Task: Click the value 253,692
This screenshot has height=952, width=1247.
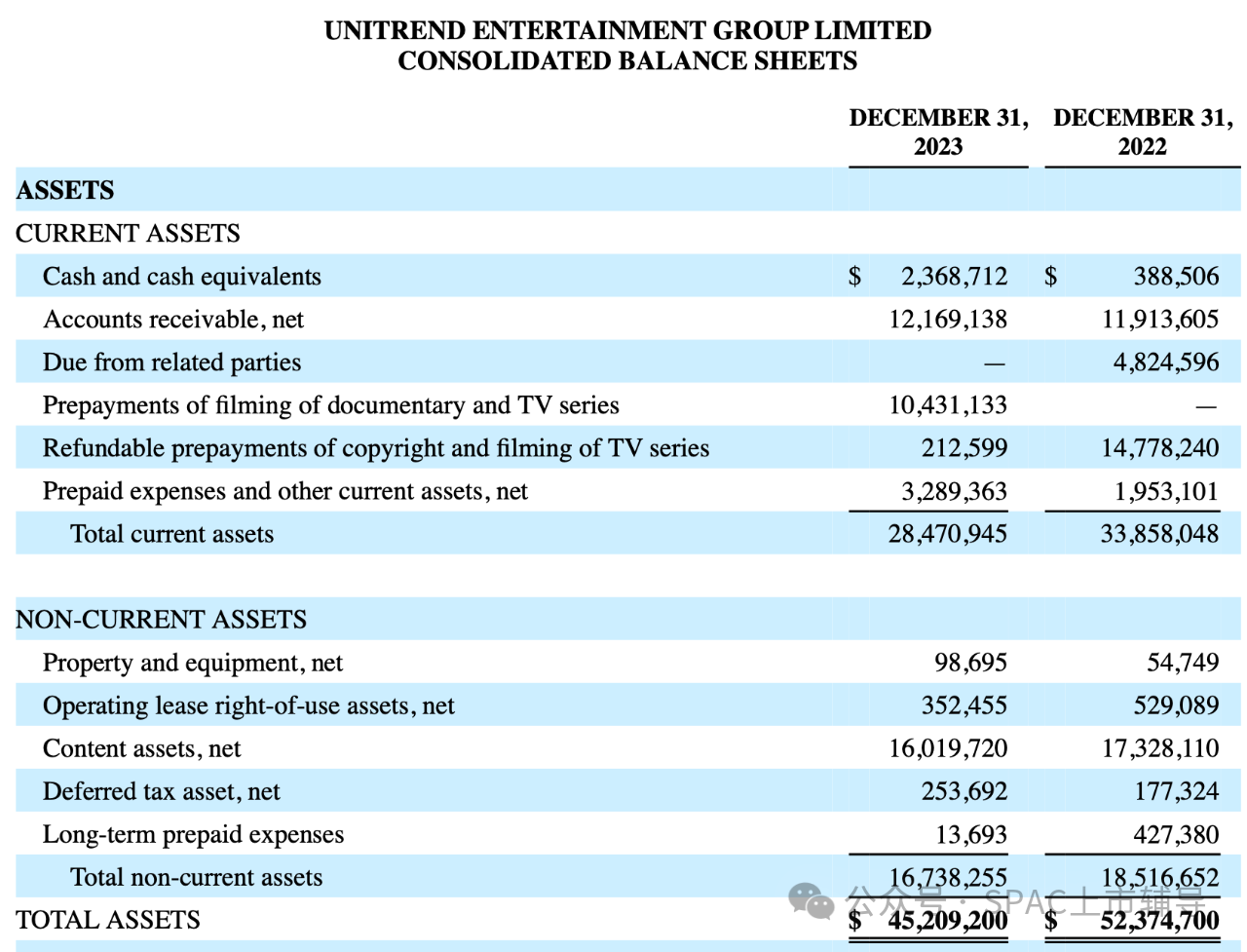Action: pyautogui.click(x=964, y=791)
